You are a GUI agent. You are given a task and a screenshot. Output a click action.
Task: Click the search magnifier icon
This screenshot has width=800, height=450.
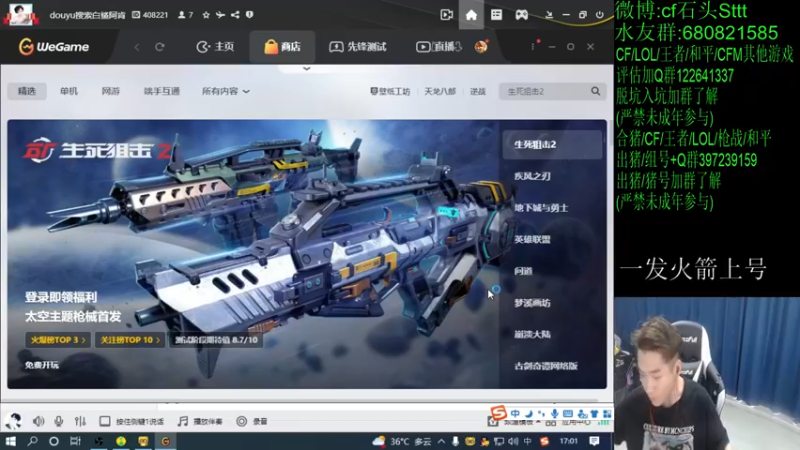pos(595,91)
